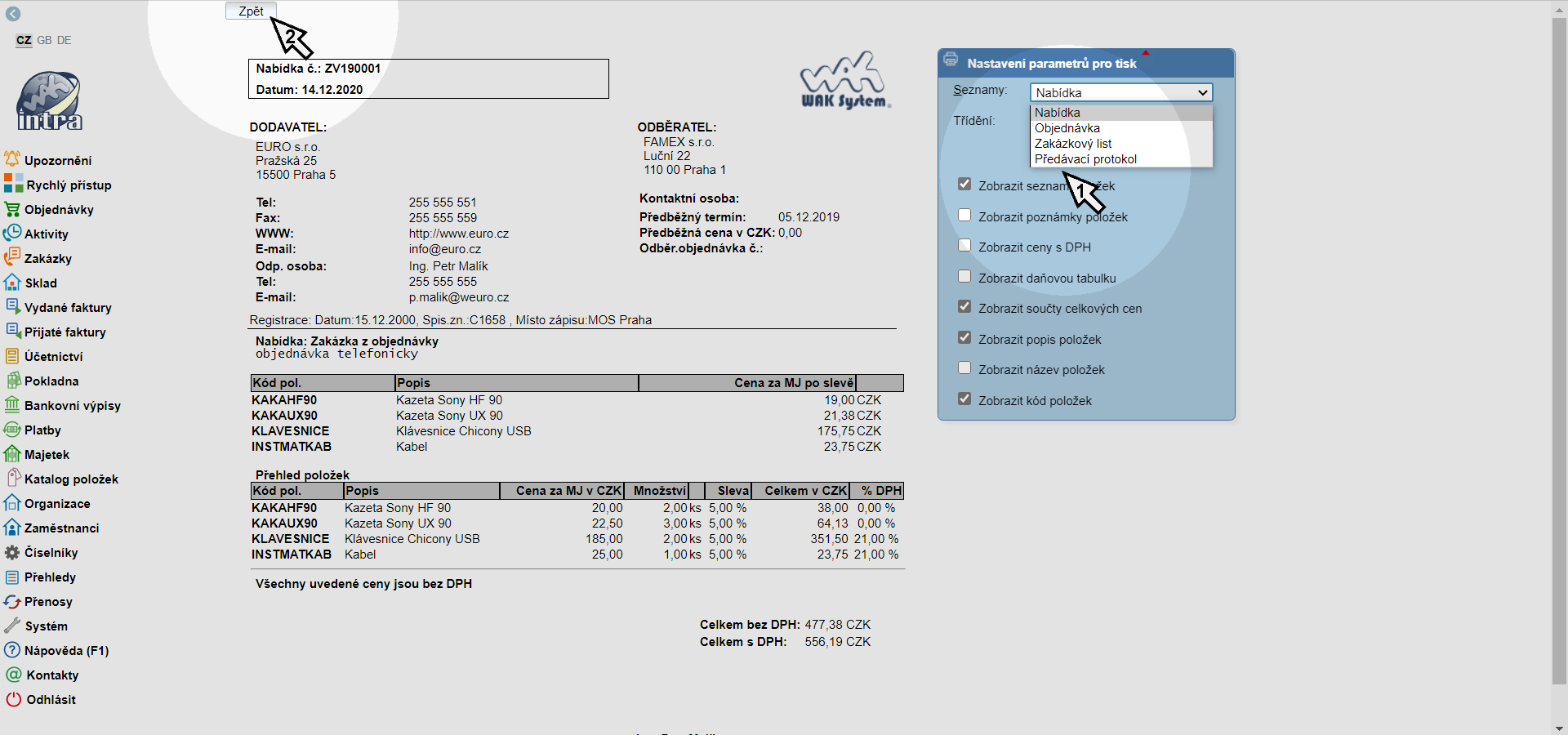
Task: Open Systém wrench icon
Action: coord(12,626)
